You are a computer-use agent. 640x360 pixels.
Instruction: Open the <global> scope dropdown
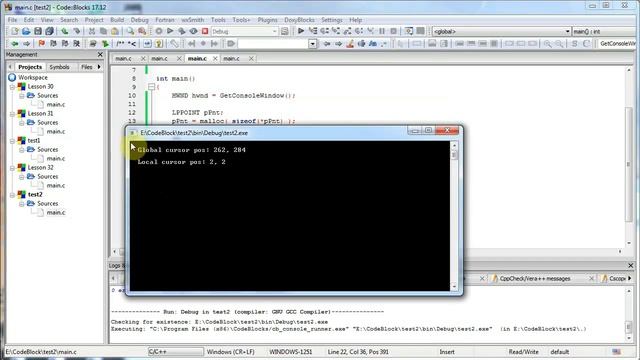pos(567,31)
